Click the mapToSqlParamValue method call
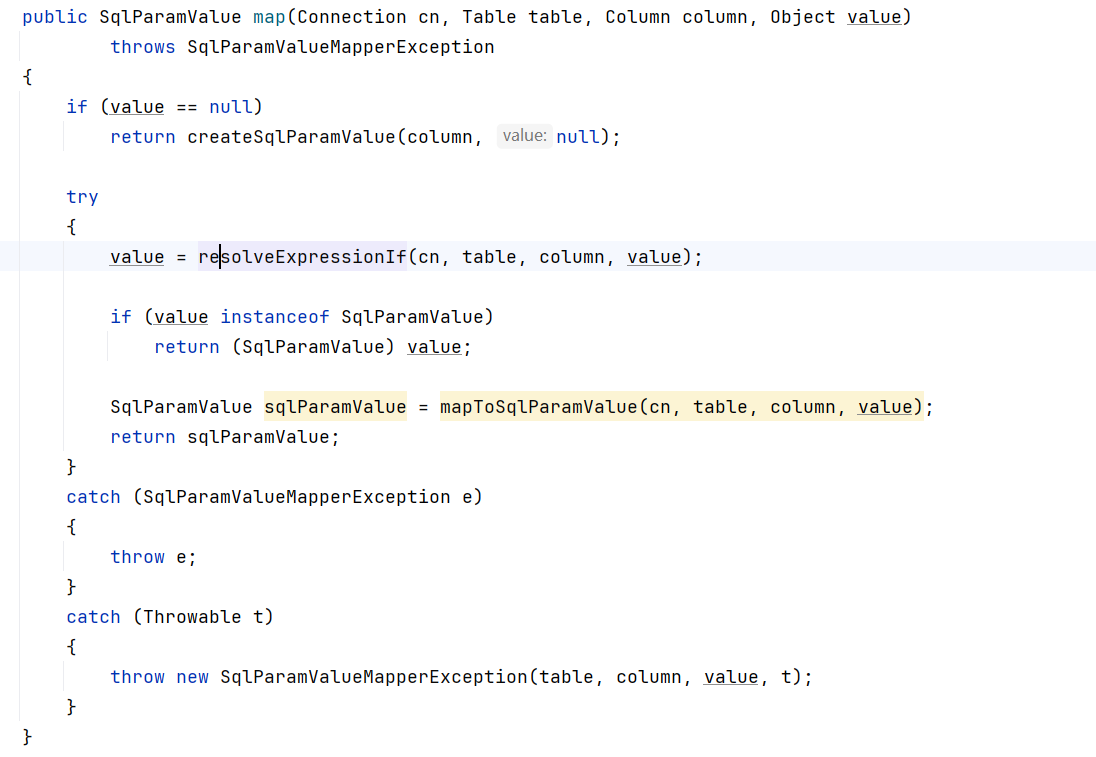Viewport: 1096px width, 757px height. point(539,407)
